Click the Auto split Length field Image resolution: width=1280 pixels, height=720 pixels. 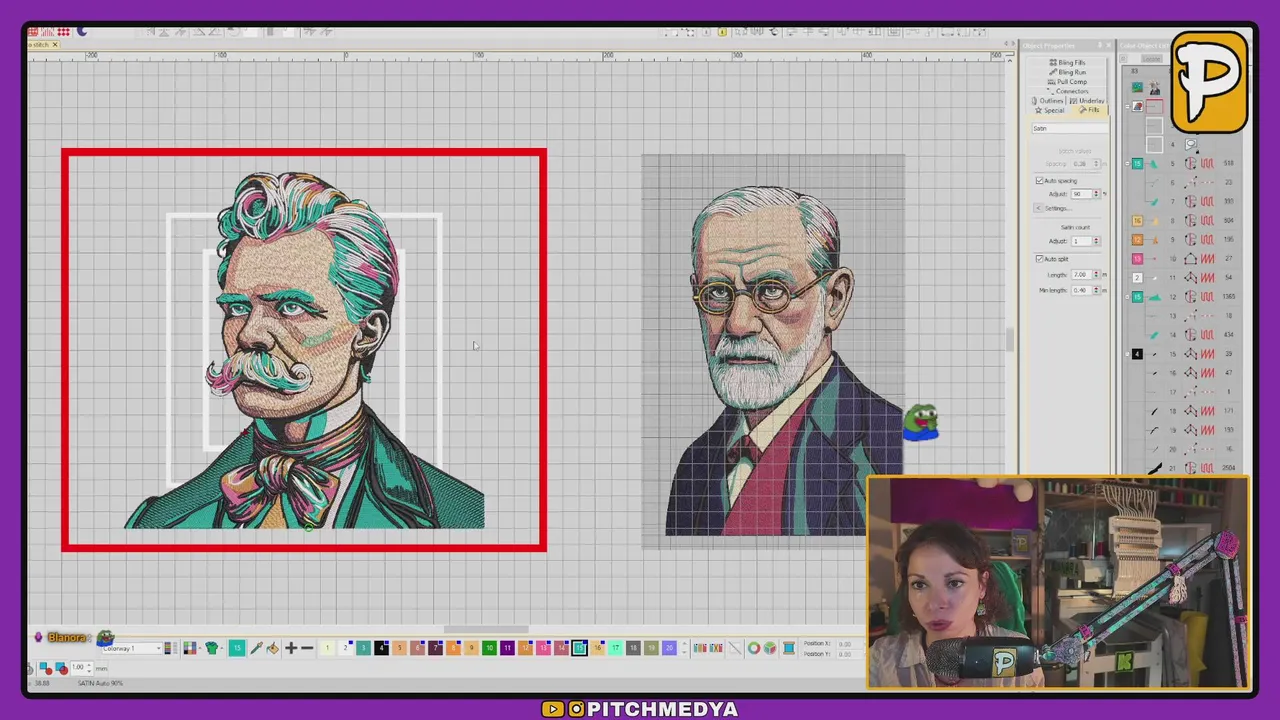(1081, 275)
